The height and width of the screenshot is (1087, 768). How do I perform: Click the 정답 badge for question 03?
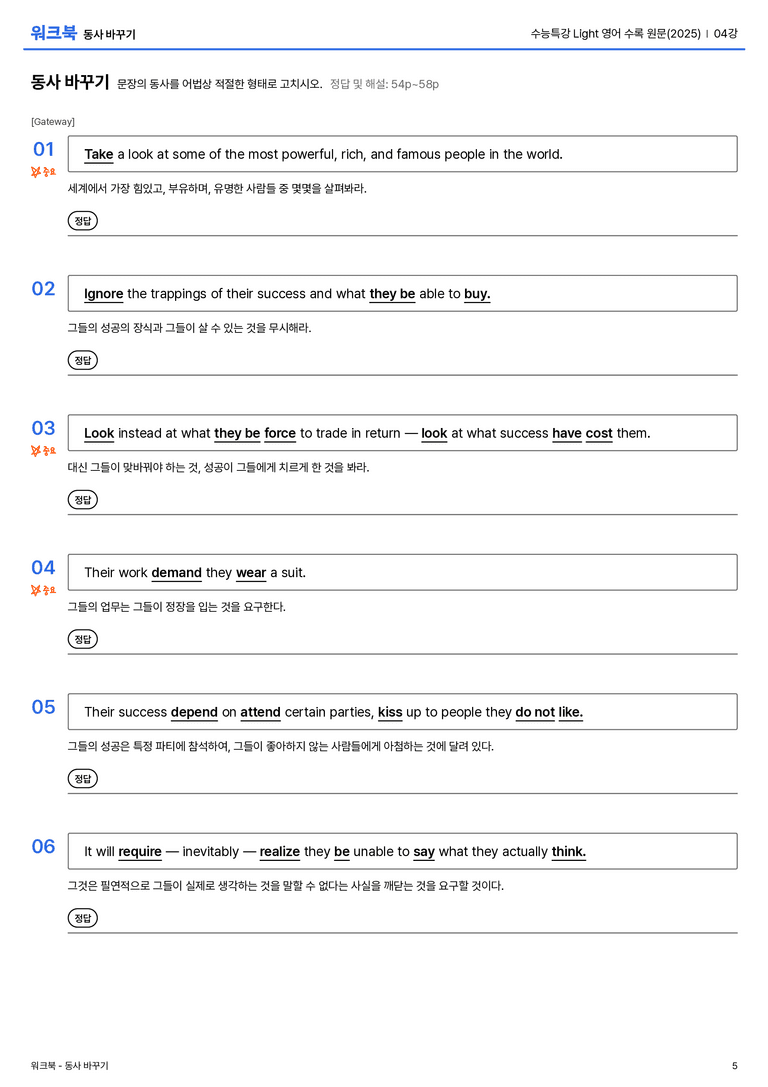click(x=82, y=499)
